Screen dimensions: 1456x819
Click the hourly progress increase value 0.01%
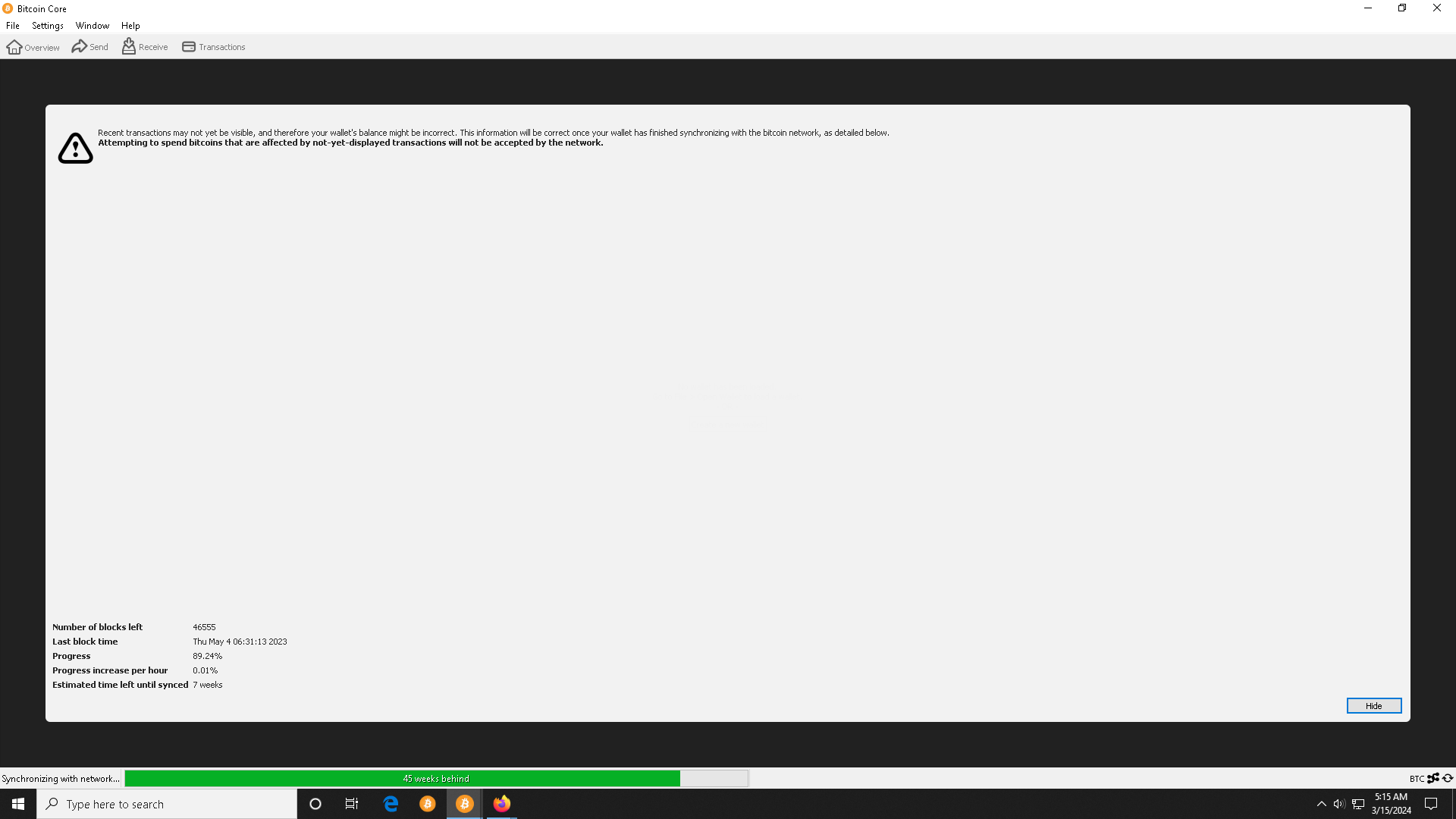click(205, 670)
